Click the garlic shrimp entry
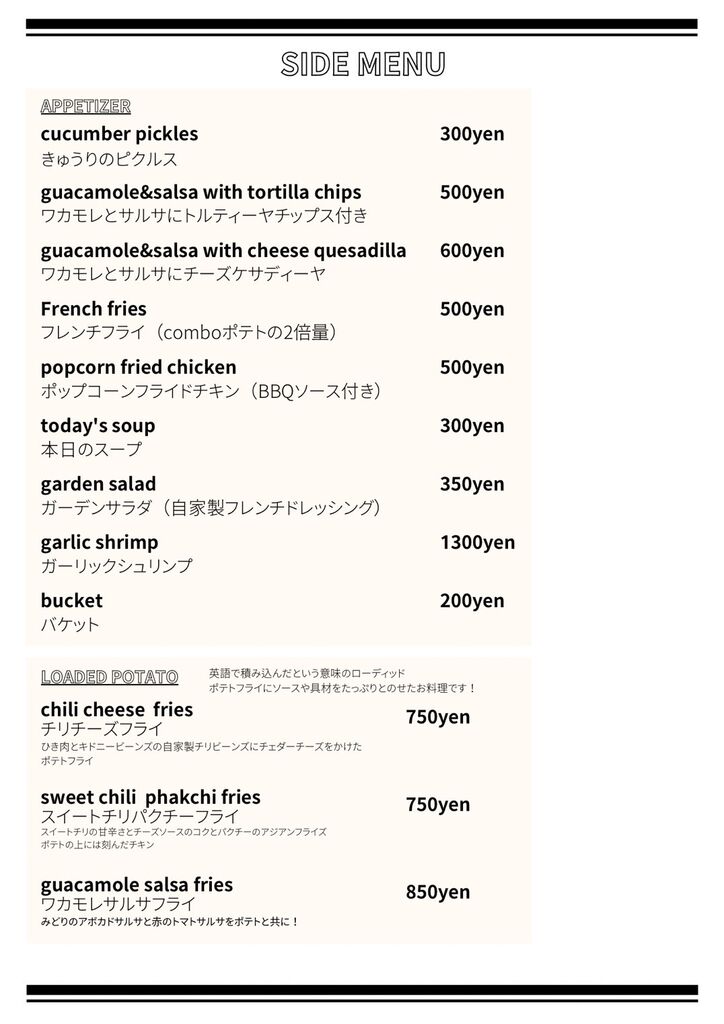 click(x=99, y=543)
